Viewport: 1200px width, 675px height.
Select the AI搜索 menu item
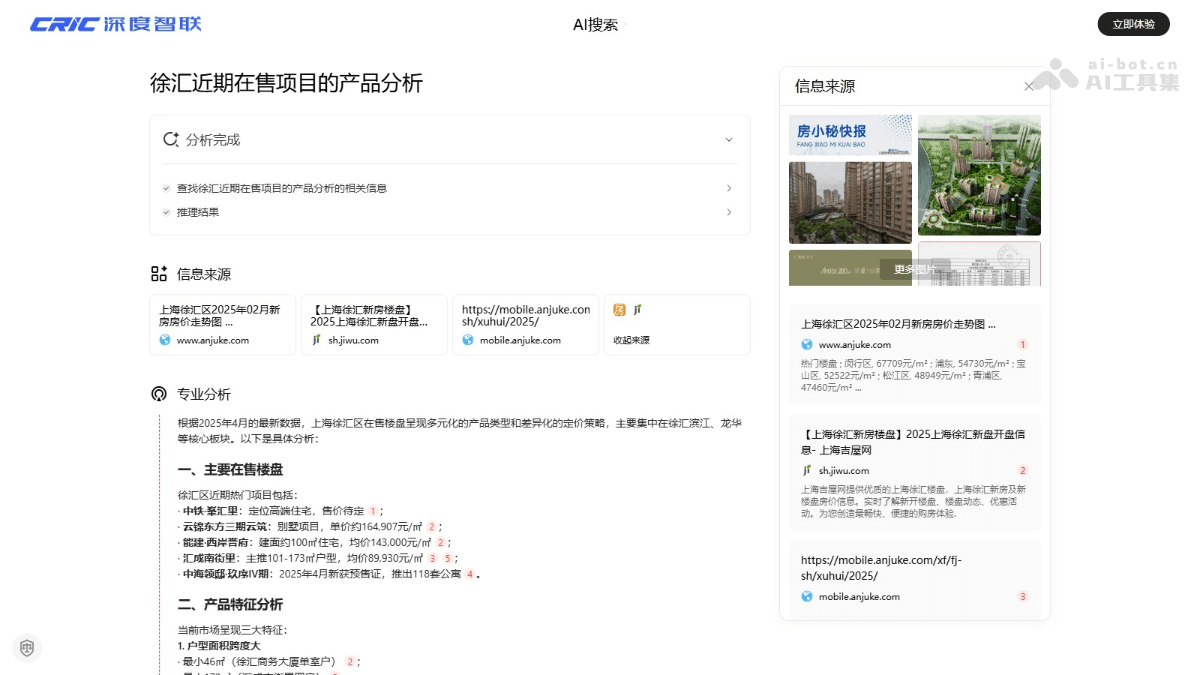pyautogui.click(x=595, y=24)
